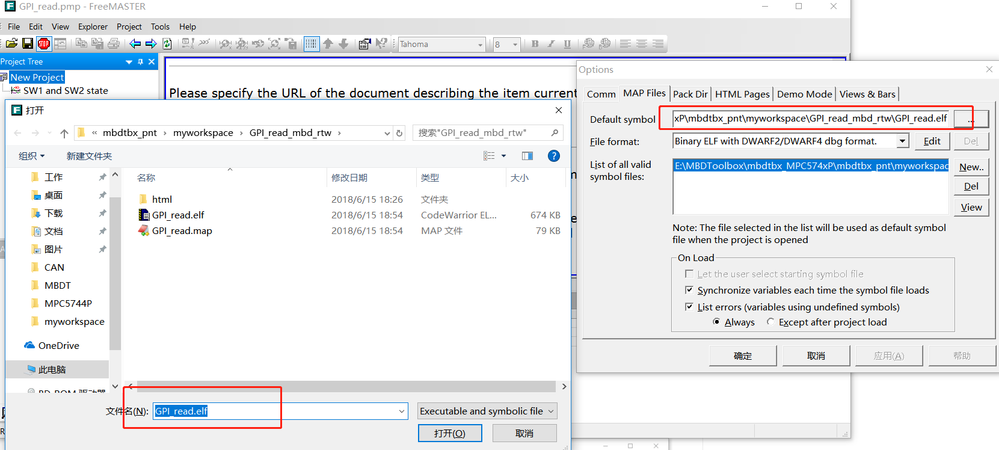Switch to the Demo Mode tab
The height and width of the screenshot is (450, 999).
click(804, 94)
